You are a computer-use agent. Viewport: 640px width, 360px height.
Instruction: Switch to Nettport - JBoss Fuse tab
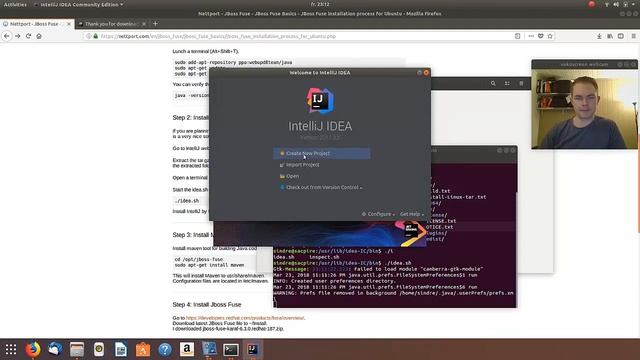tap(34, 24)
